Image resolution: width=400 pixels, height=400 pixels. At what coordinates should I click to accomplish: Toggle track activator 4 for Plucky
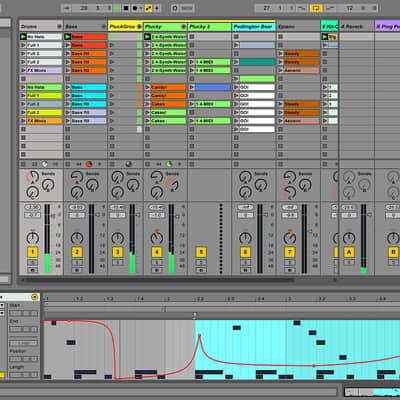click(x=157, y=252)
